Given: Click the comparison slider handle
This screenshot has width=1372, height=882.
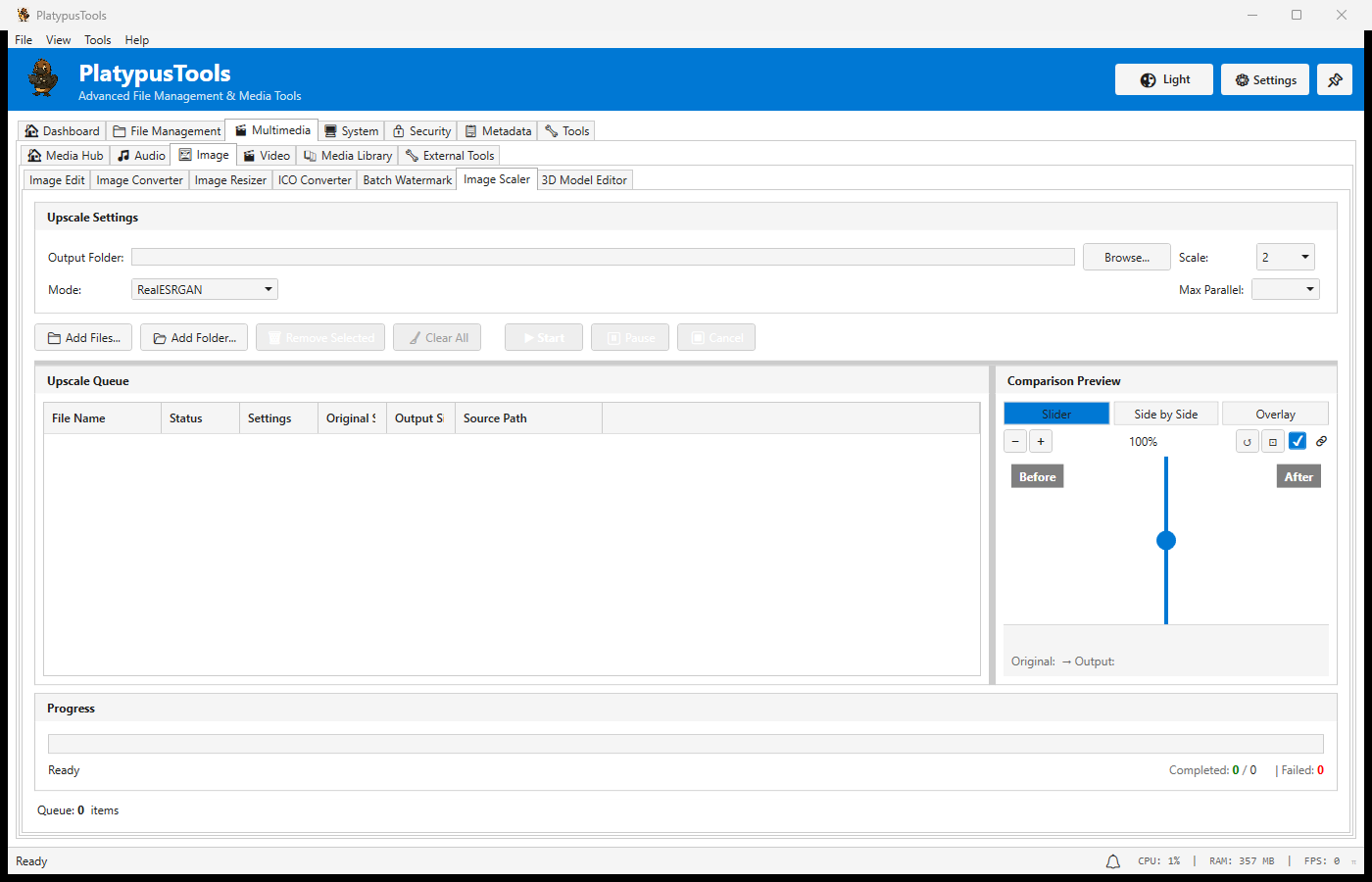Looking at the screenshot, I should [x=1166, y=540].
